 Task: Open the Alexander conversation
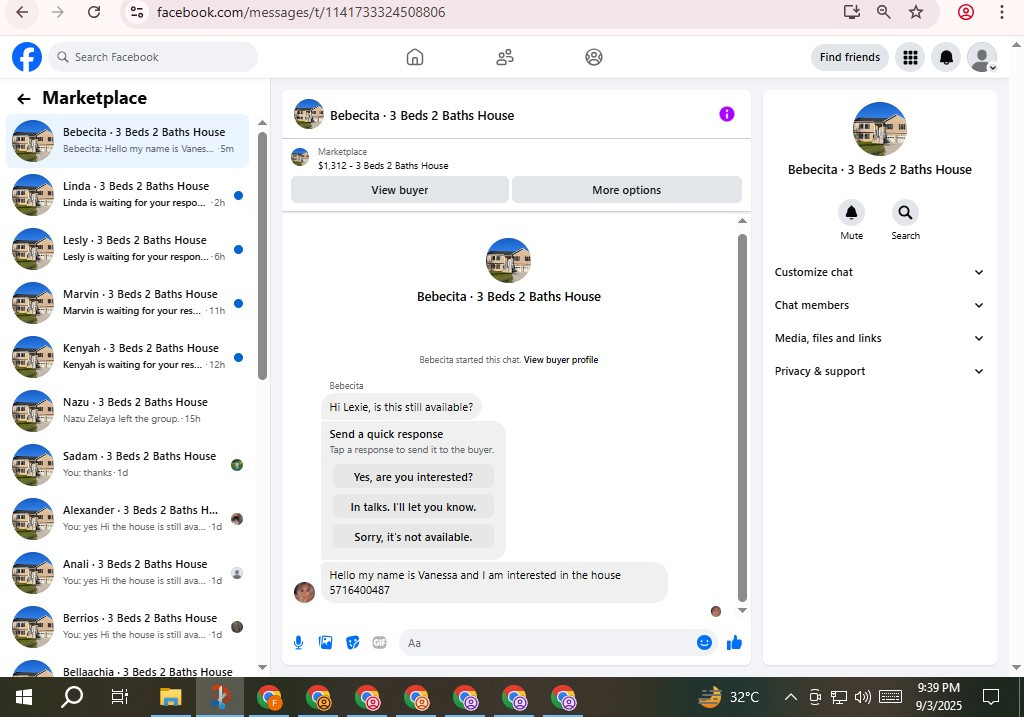point(127,519)
